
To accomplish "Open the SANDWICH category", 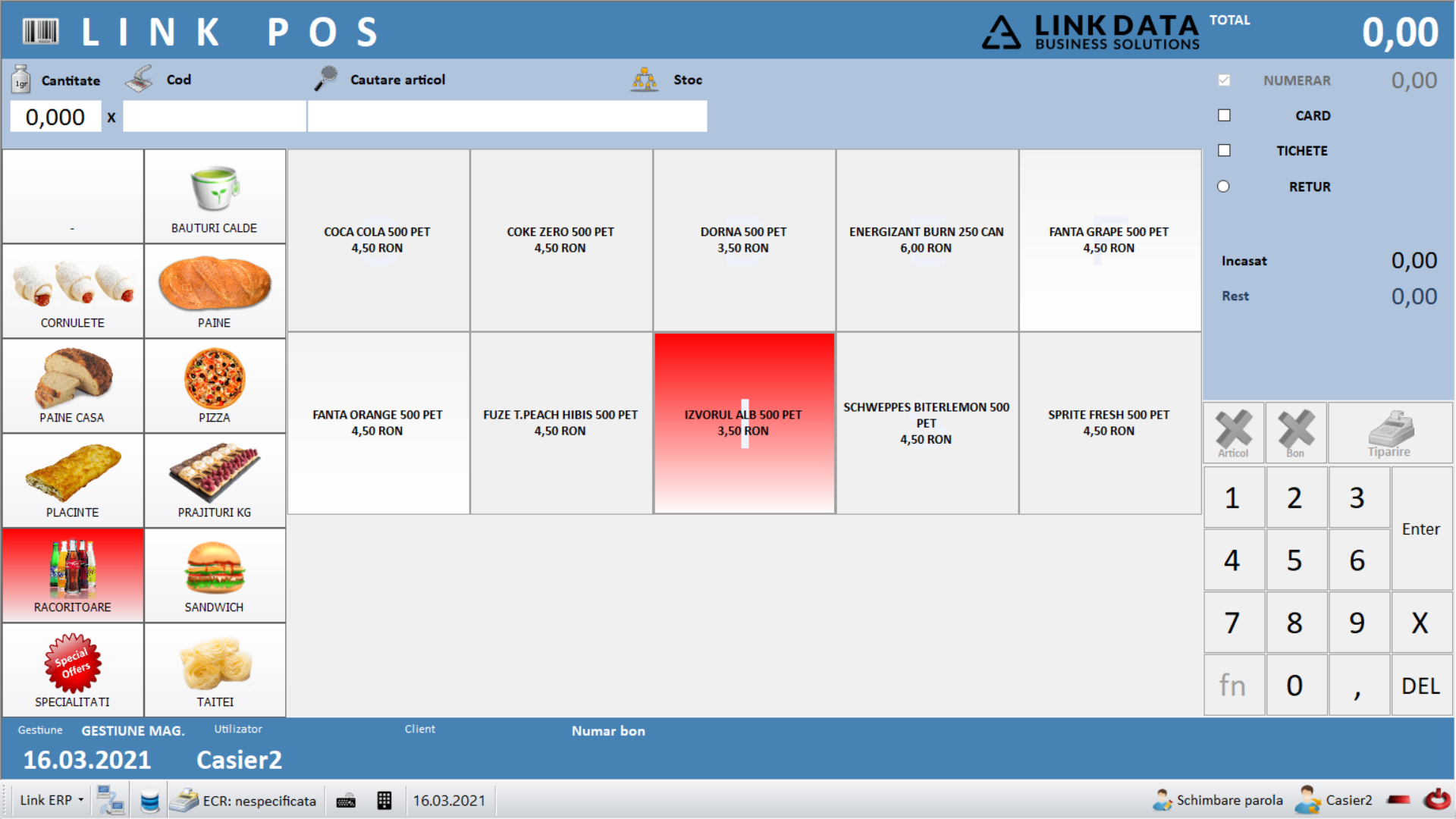I will (x=215, y=576).
